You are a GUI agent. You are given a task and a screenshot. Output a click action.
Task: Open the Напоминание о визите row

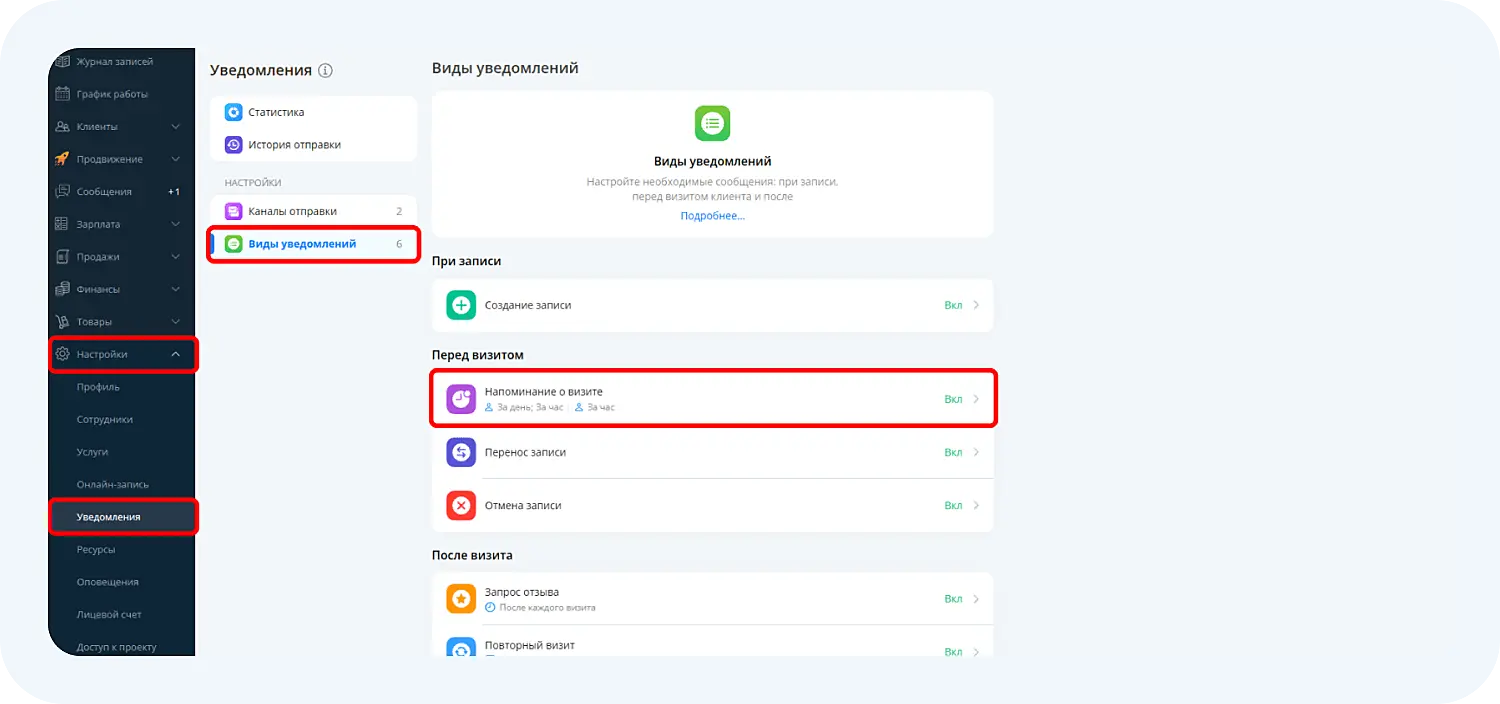[713, 399]
